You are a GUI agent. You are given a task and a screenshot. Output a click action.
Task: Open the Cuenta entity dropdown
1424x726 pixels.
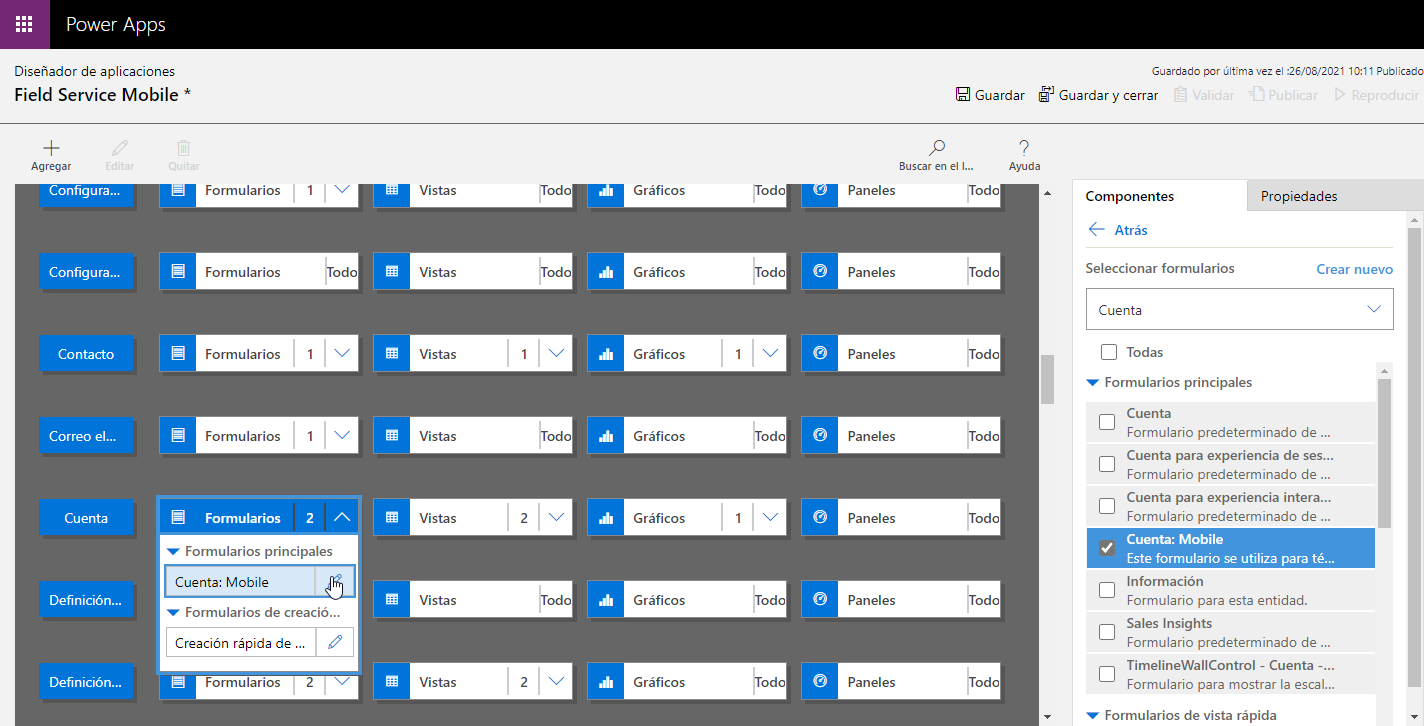point(1239,310)
